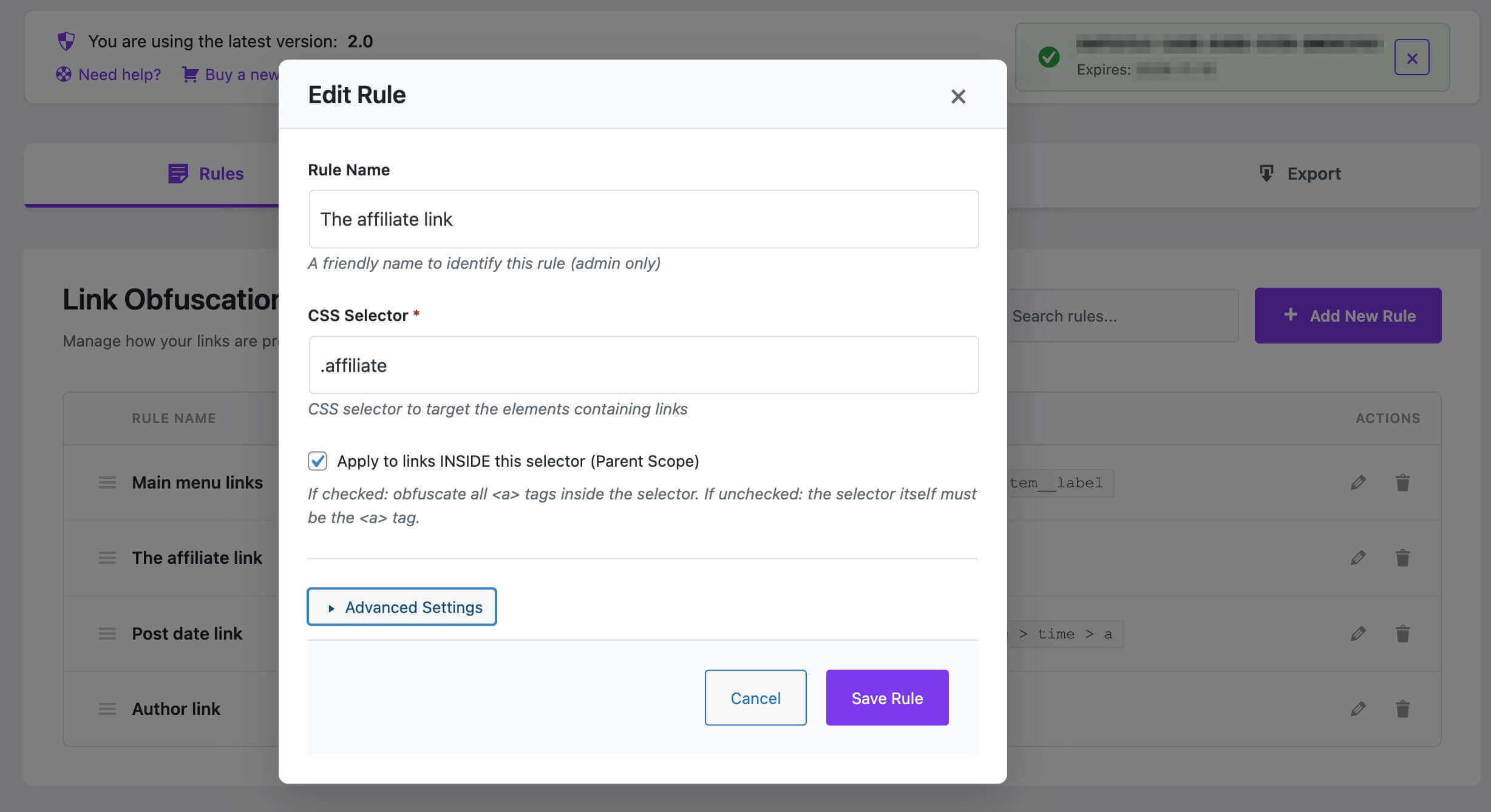Screen dimensions: 1491x812
Task: Cancel editing the rule
Action: (755, 698)
